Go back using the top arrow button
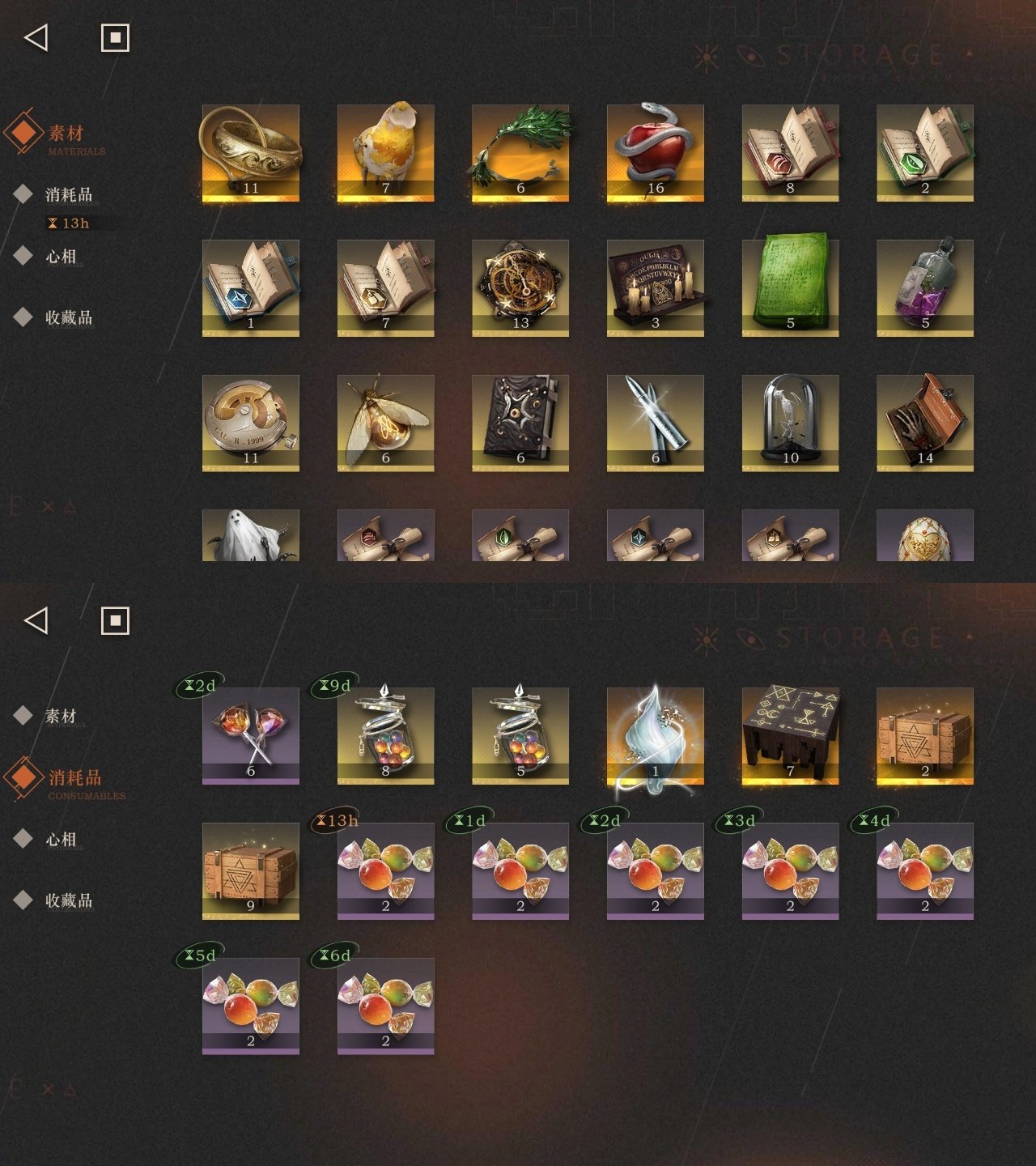1036x1166 pixels. 36,37
